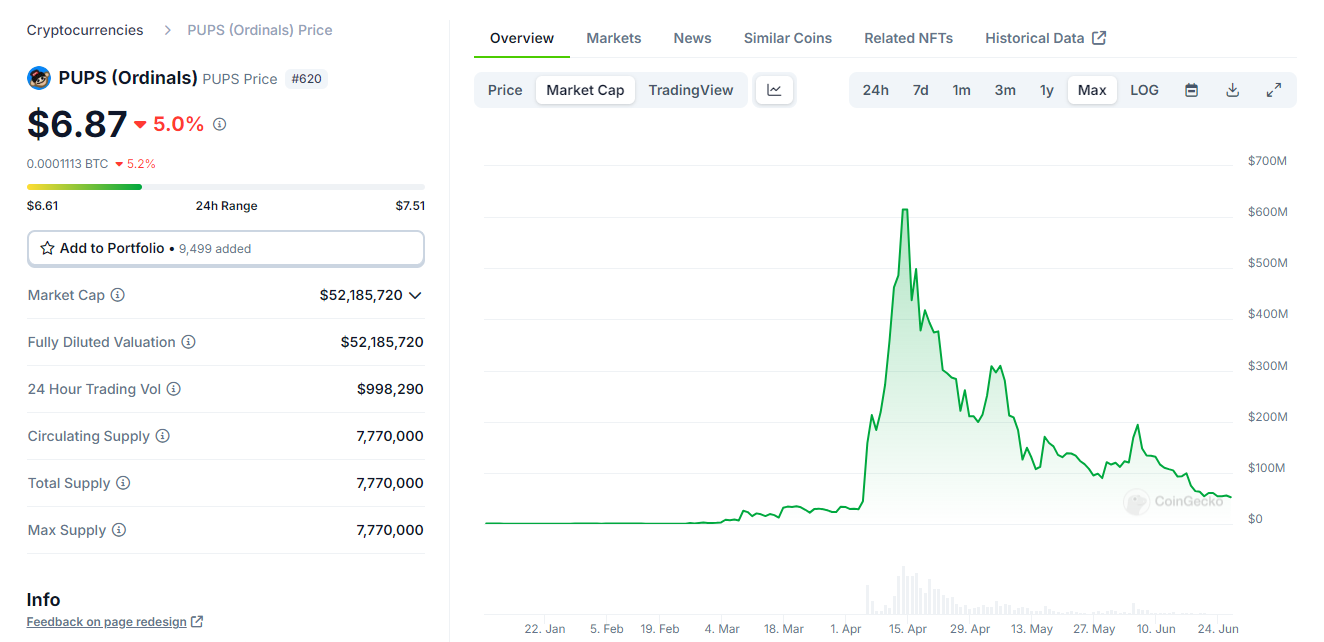Open the Market Cap info tooltip icon
This screenshot has height=642, width=1324.
pos(118,295)
